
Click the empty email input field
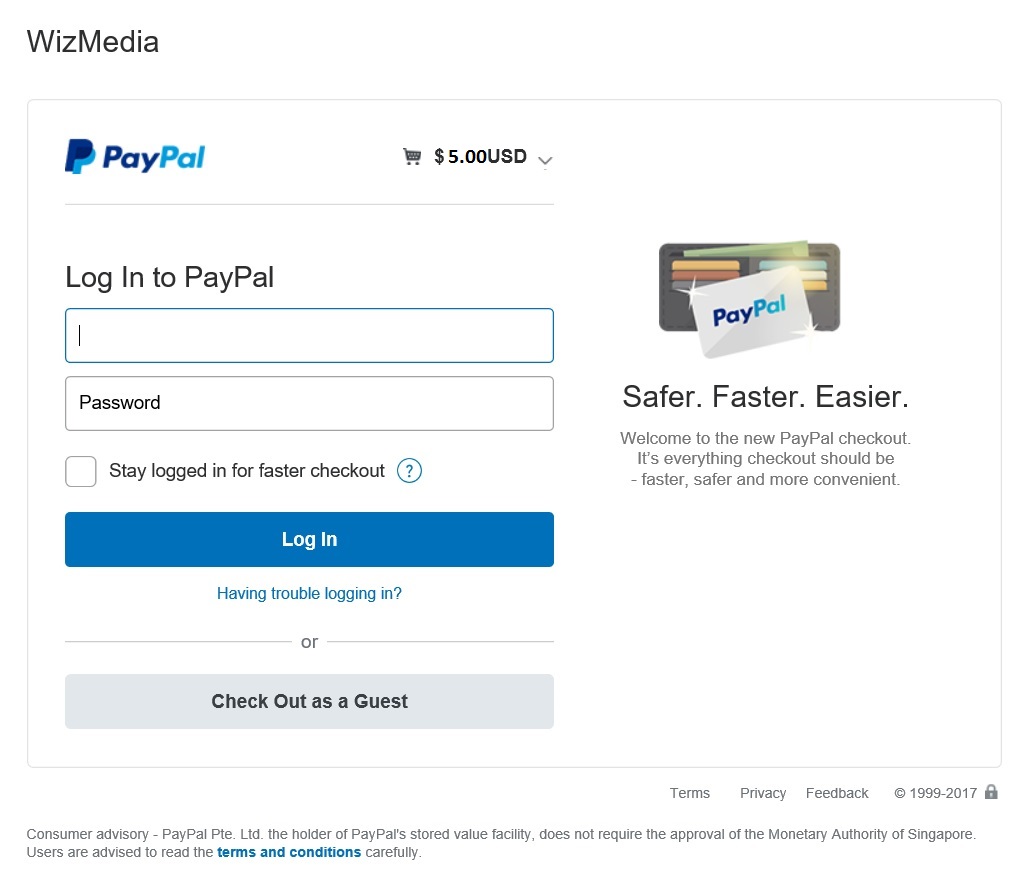point(309,335)
